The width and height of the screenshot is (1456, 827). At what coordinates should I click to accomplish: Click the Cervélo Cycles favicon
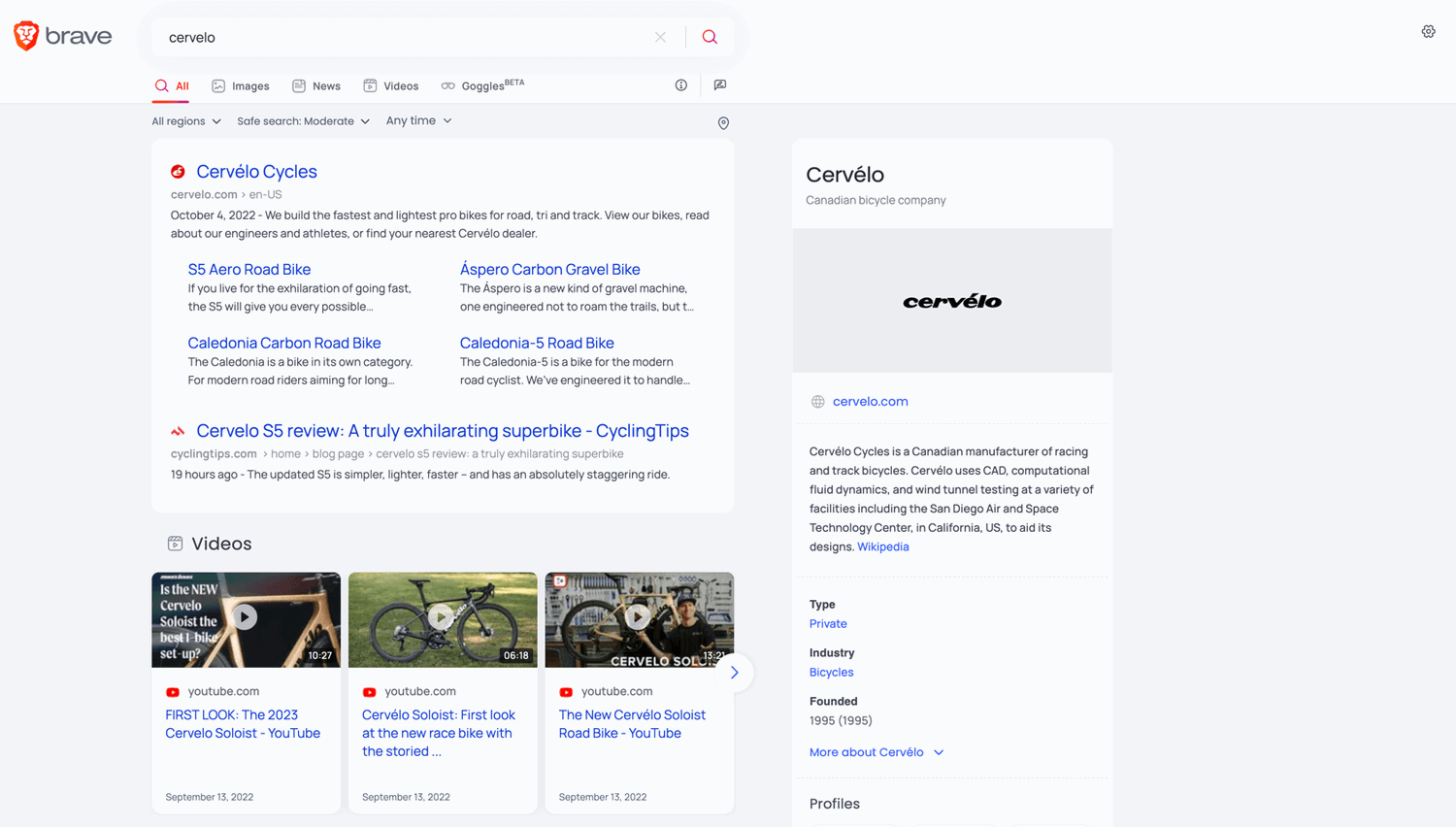click(178, 172)
